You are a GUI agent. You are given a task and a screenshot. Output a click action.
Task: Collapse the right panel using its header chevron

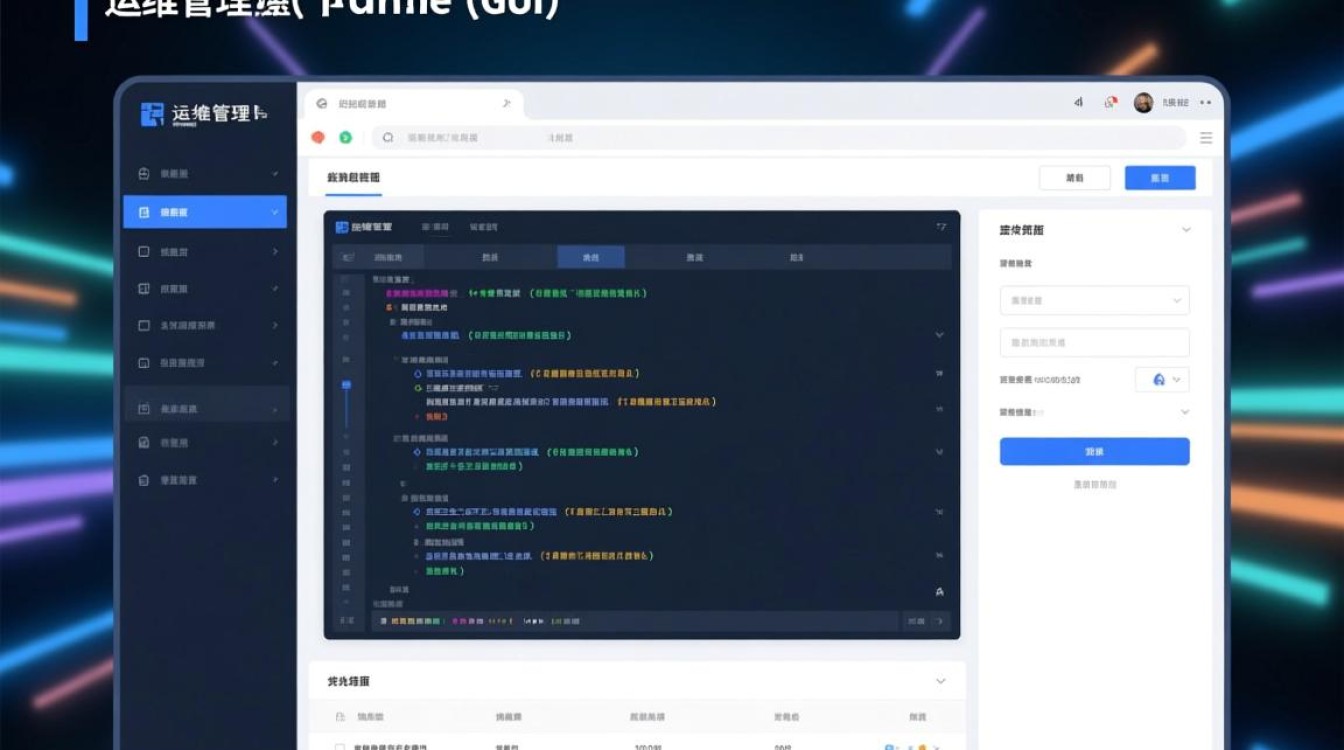pos(1186,230)
